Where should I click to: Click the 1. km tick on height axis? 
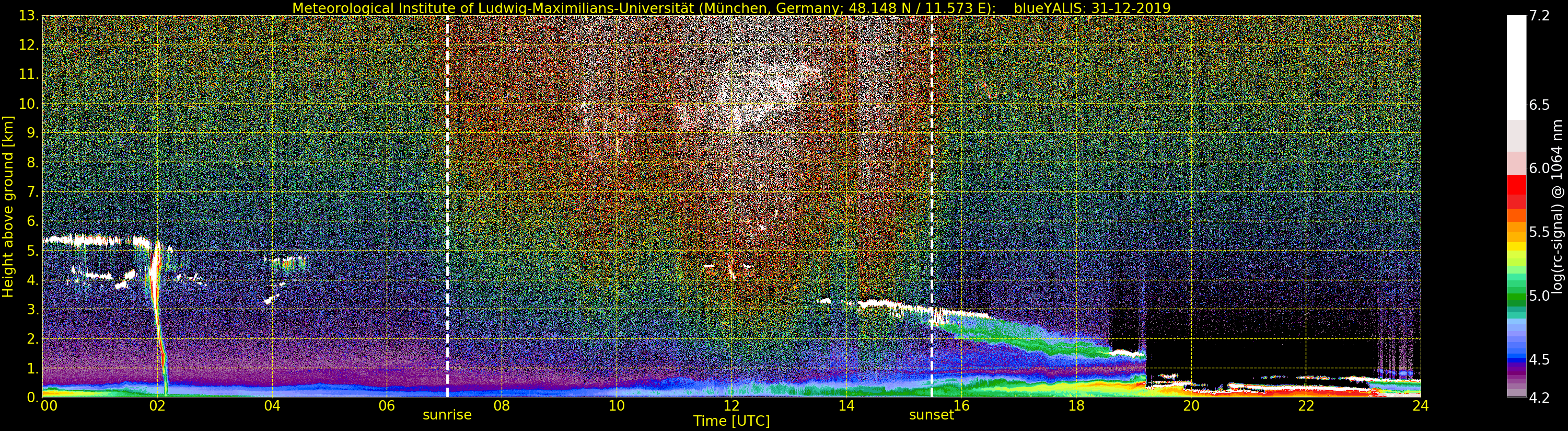32,368
